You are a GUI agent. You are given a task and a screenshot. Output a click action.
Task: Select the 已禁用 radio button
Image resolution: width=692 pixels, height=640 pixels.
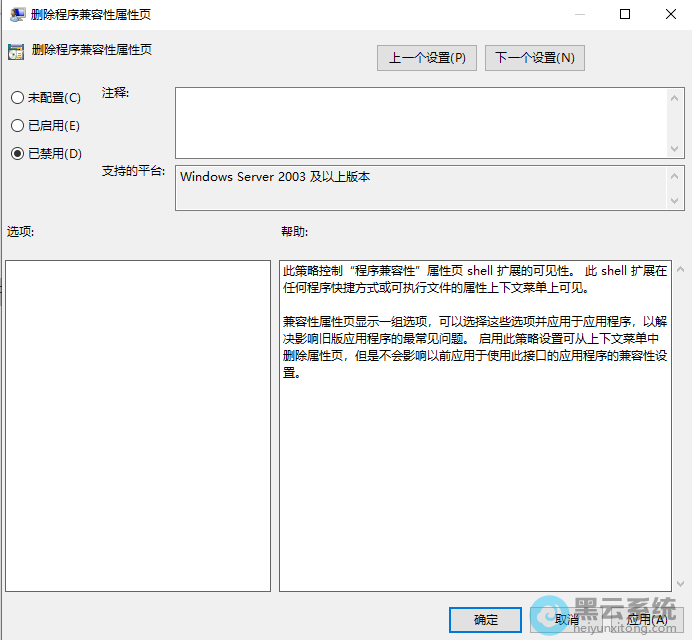16,153
